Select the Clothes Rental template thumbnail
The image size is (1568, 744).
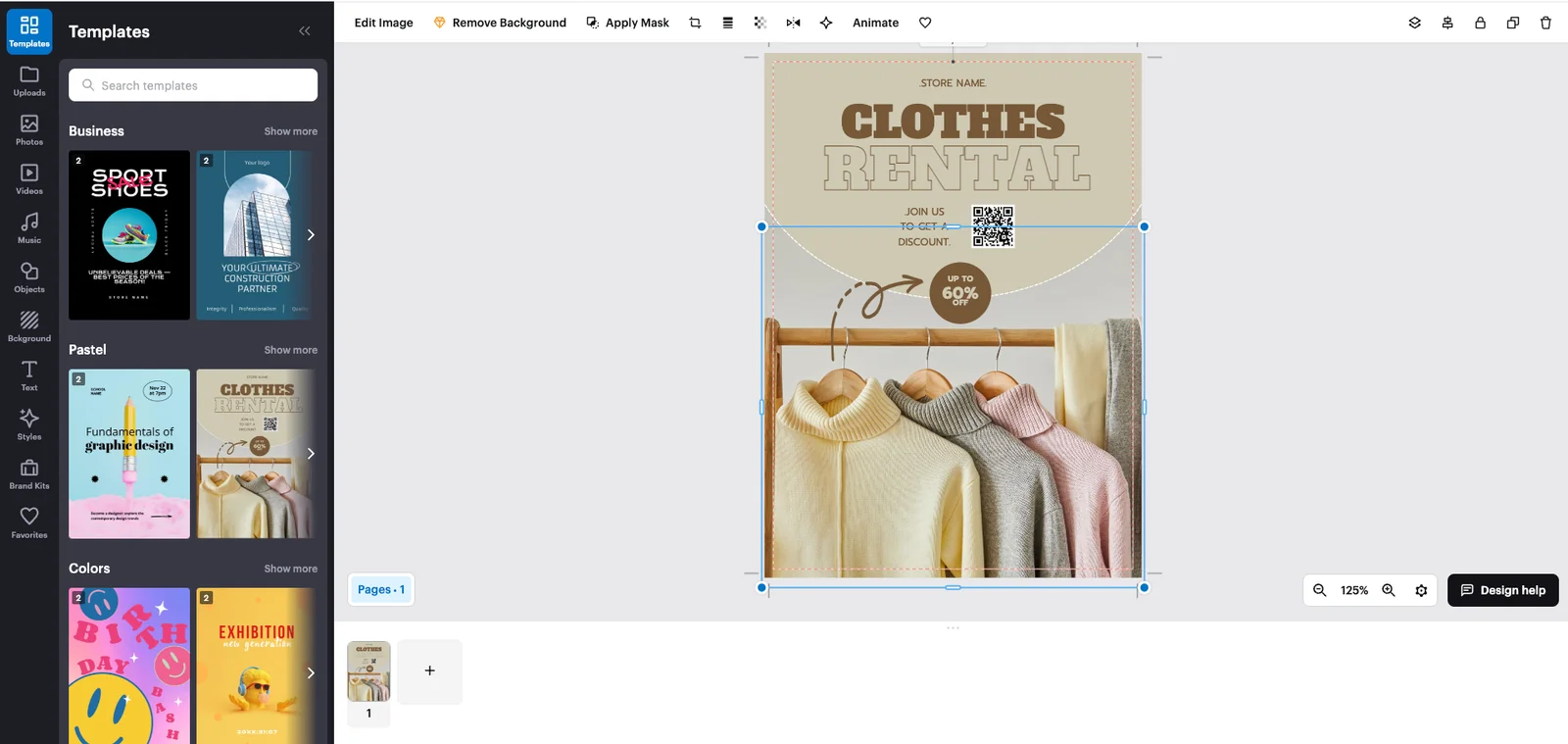pyautogui.click(x=257, y=454)
